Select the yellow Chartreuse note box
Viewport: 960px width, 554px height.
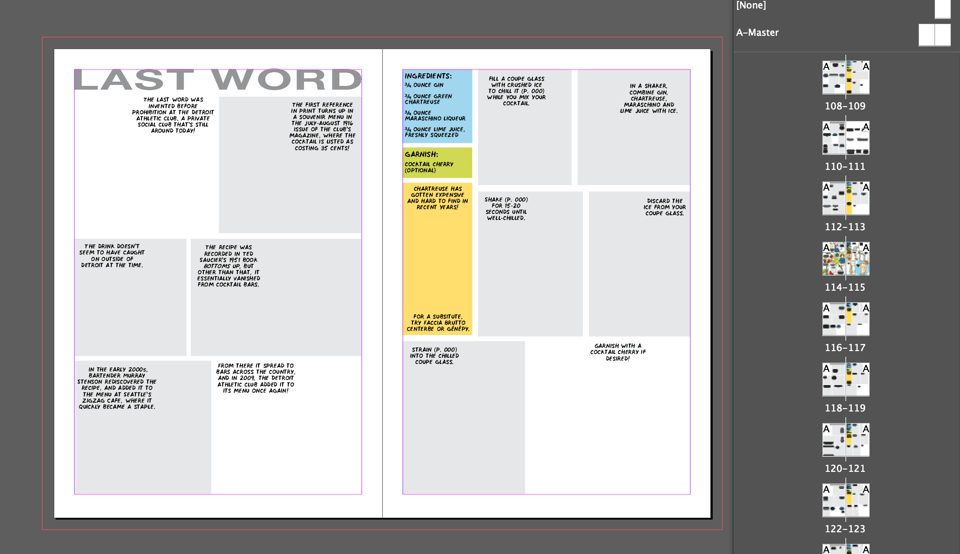tap(437, 259)
